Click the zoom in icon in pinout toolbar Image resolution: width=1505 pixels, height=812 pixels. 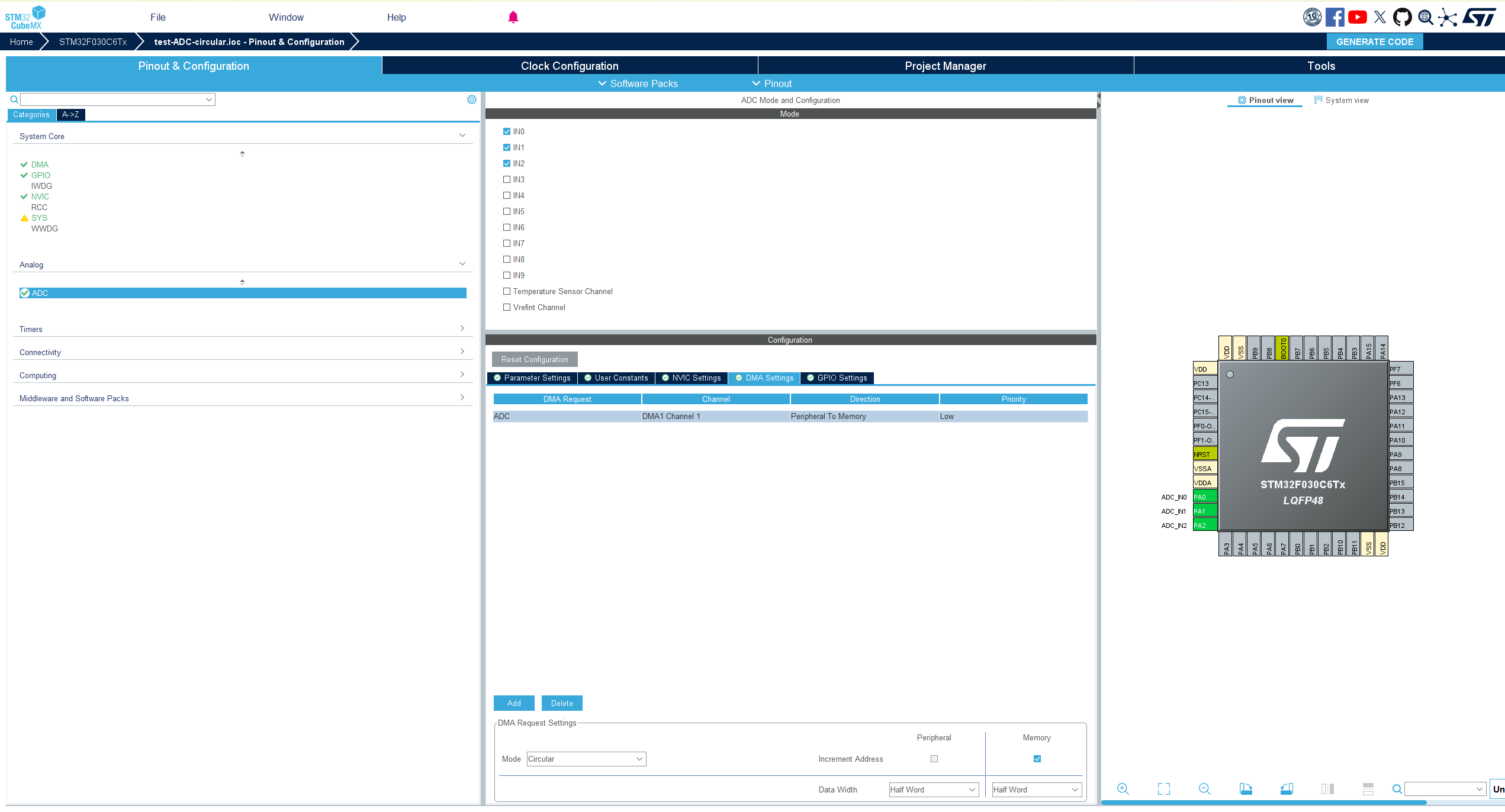pyautogui.click(x=1123, y=789)
